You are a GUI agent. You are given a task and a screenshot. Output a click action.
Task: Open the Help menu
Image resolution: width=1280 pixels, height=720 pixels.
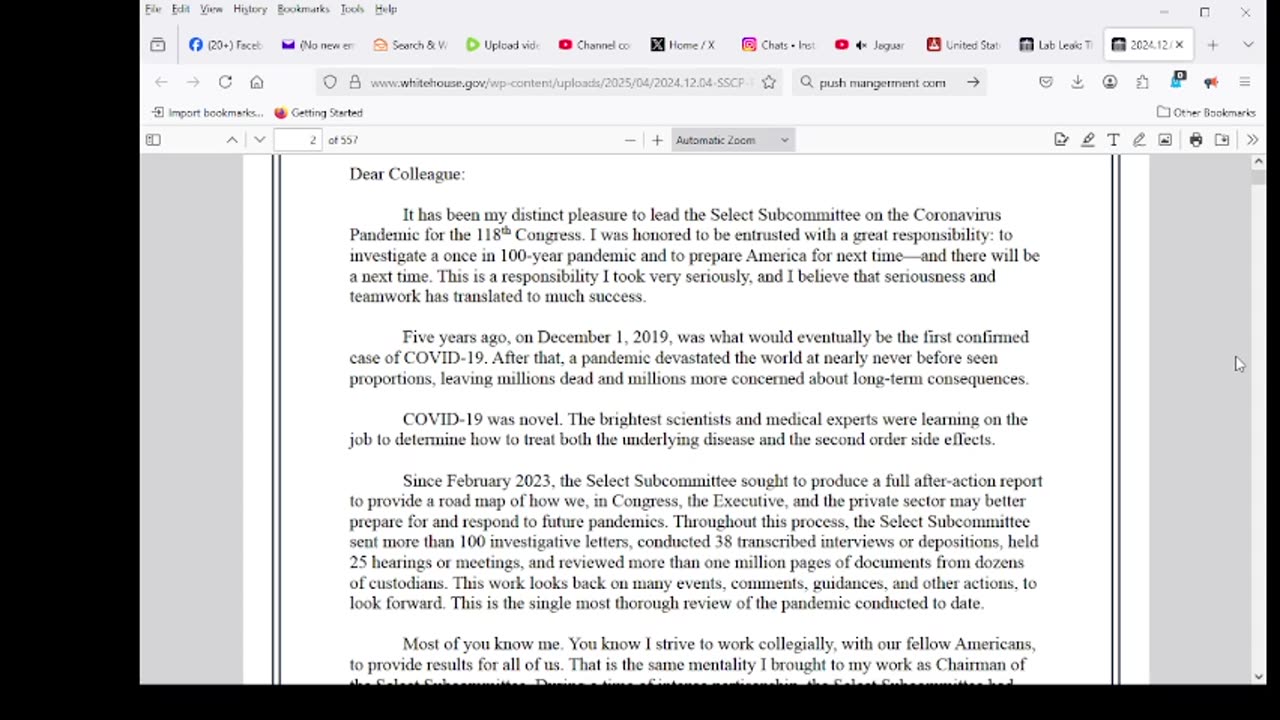tap(386, 9)
